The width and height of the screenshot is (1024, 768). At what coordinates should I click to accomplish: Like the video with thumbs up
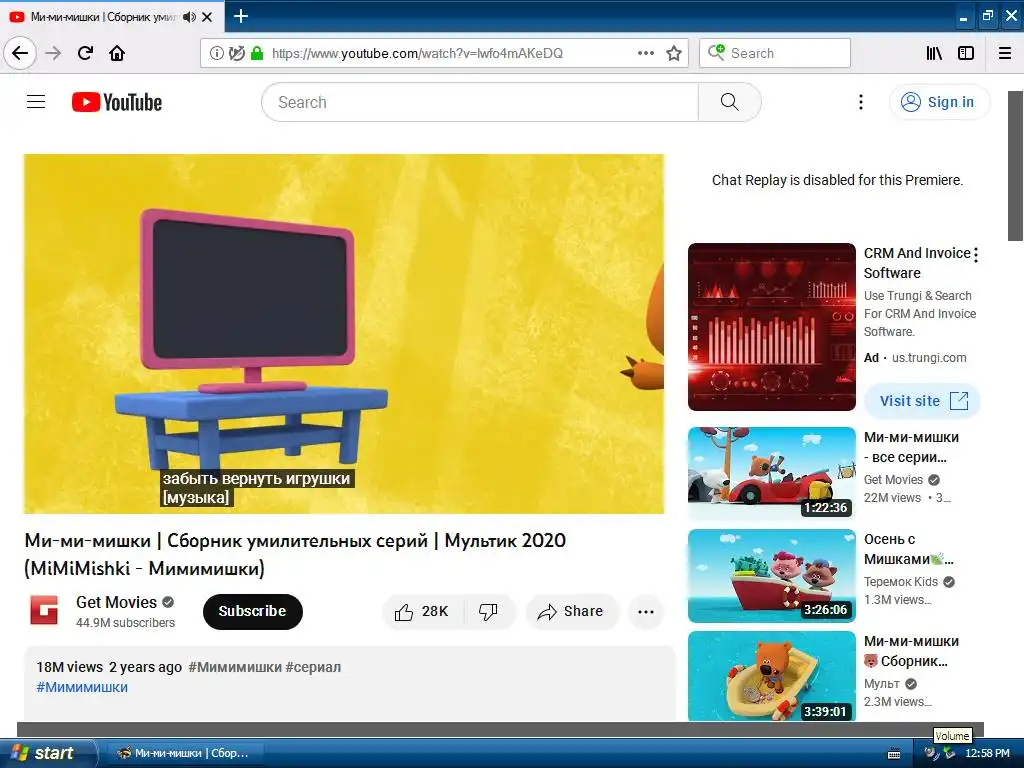pos(423,611)
